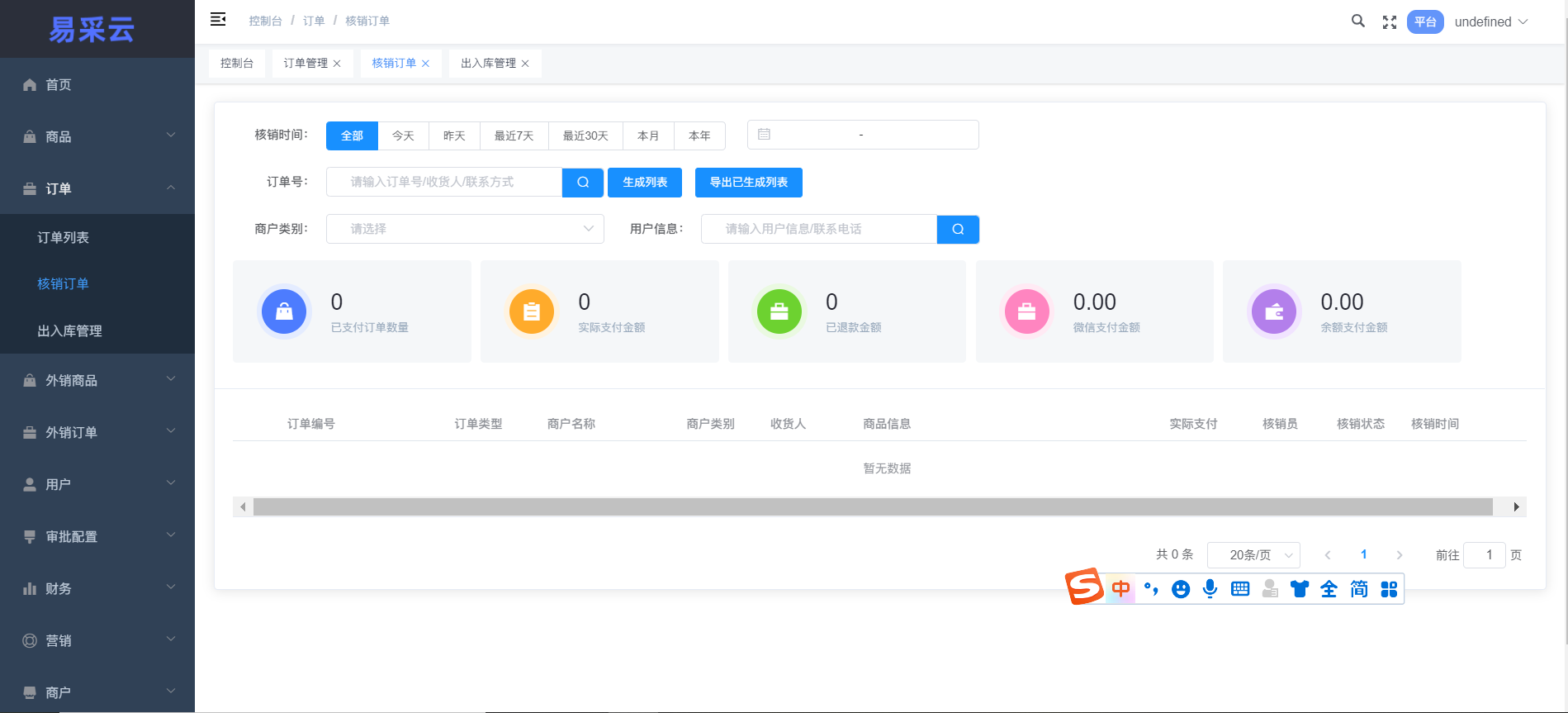Viewport: 1568px width, 713px height.
Task: Select 最近30天 time filter
Action: (x=585, y=135)
